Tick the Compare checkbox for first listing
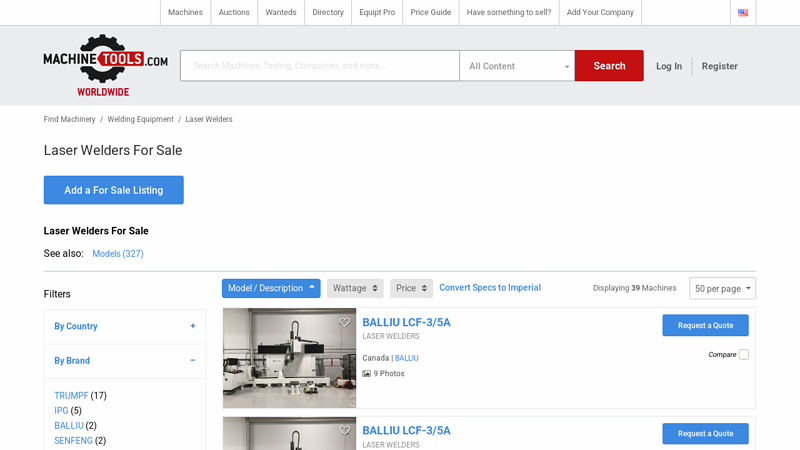Viewport: 800px width, 450px height. click(743, 355)
